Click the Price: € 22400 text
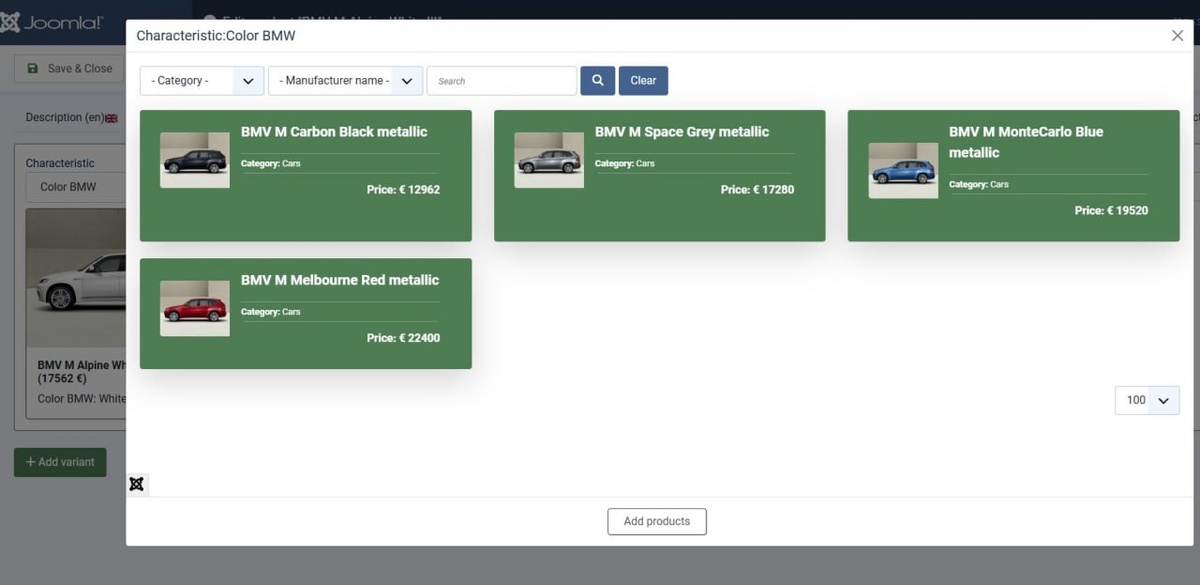Screen dimensions: 1200x585 (403, 338)
